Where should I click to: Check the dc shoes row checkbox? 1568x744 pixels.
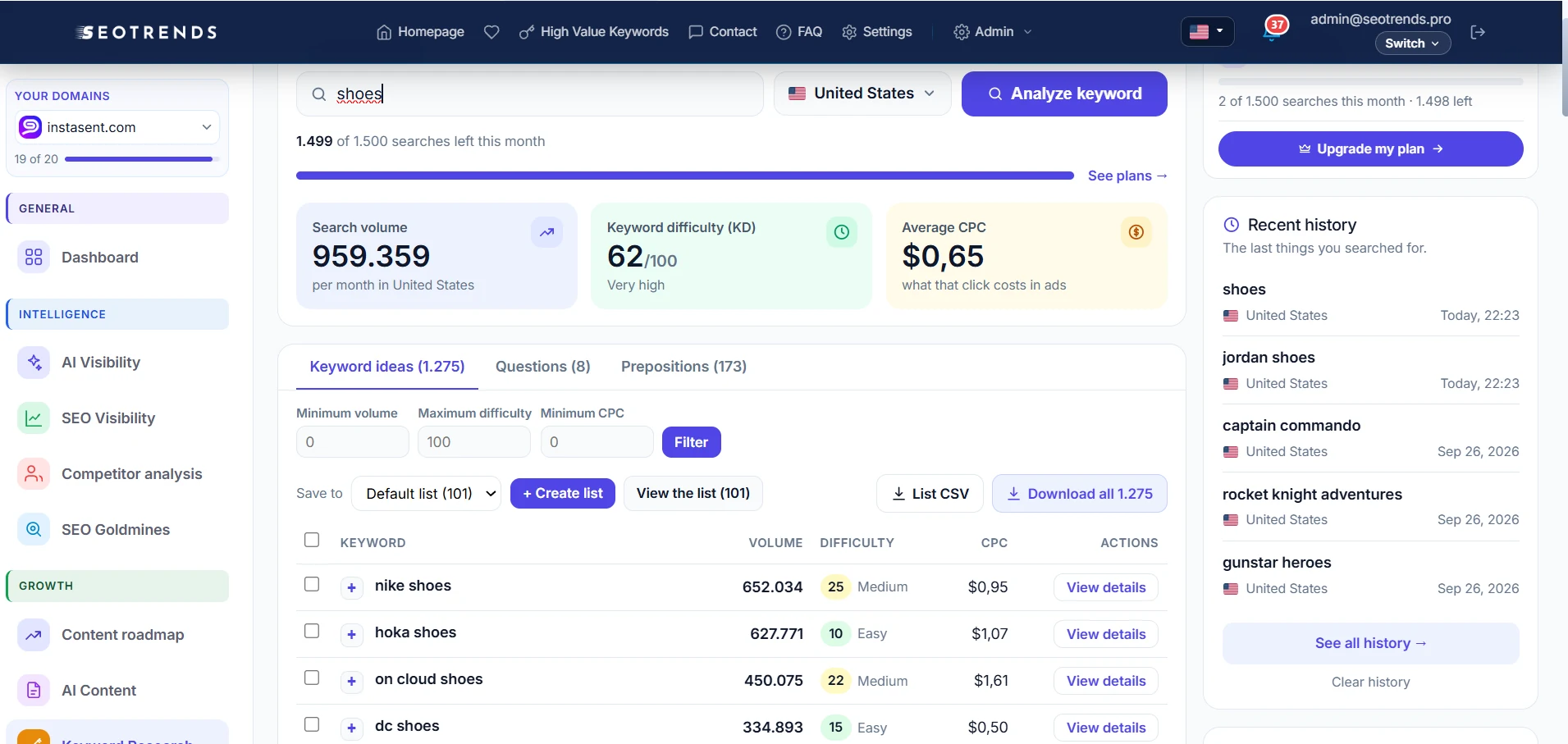[x=312, y=724]
